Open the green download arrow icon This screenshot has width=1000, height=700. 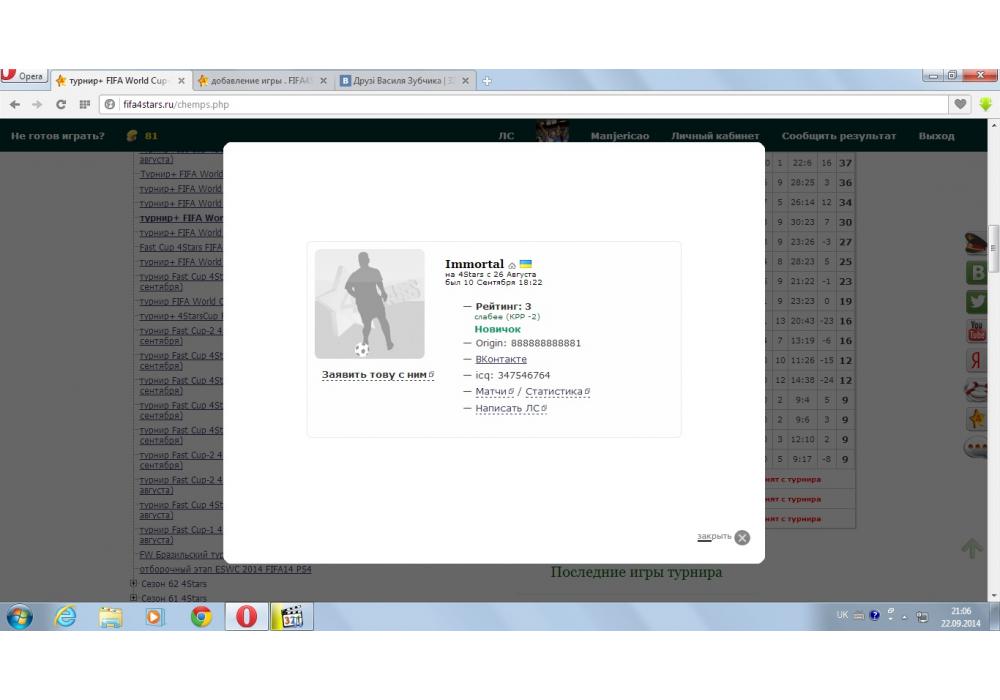tap(986, 104)
